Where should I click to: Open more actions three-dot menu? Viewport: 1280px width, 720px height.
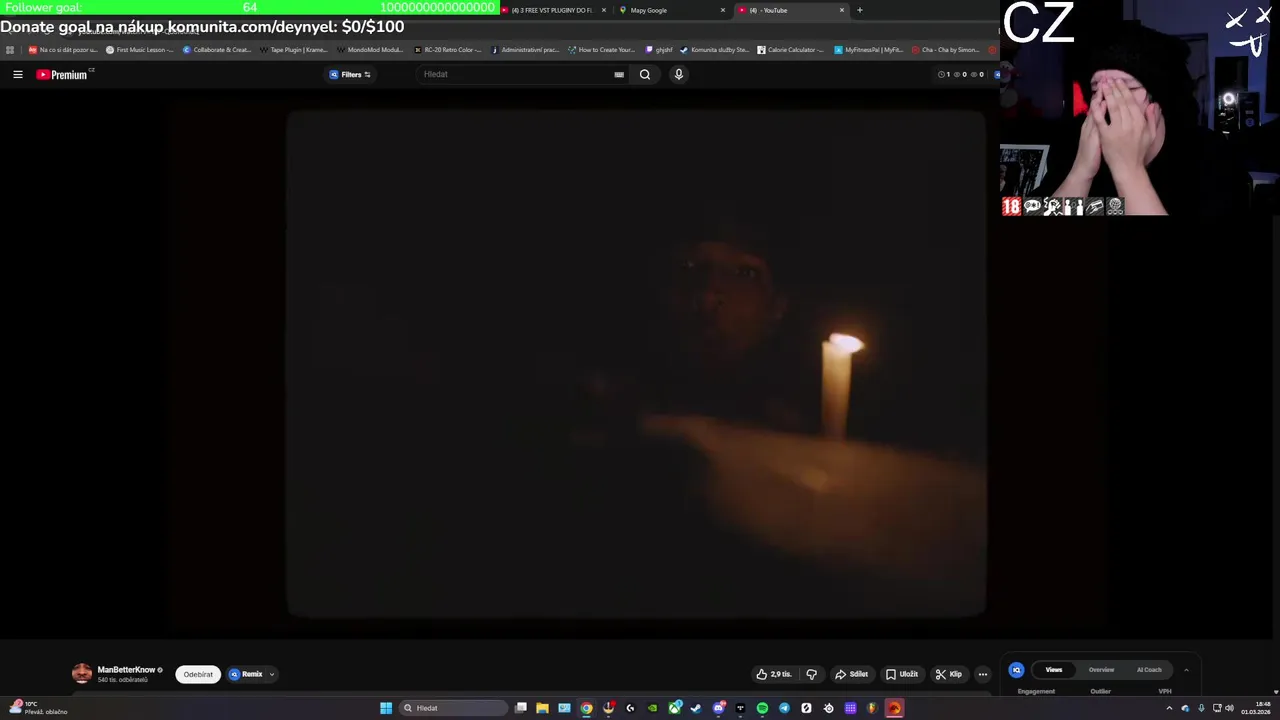(x=982, y=674)
